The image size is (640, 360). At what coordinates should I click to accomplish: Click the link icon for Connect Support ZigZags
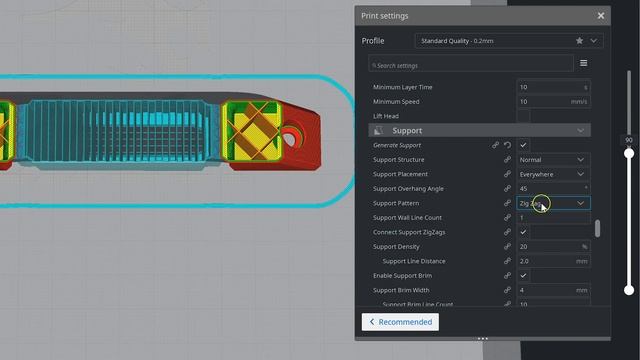(507, 232)
